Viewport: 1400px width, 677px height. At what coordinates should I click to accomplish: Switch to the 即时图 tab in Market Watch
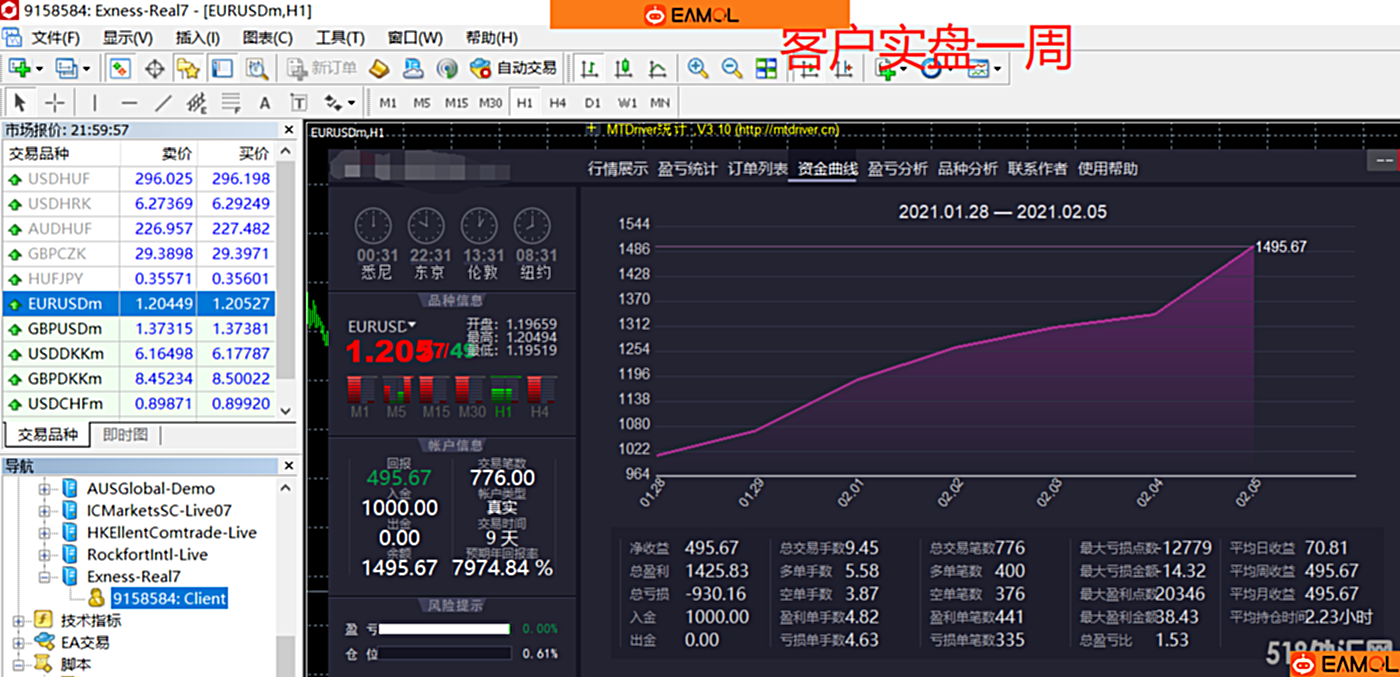pyautogui.click(x=125, y=434)
